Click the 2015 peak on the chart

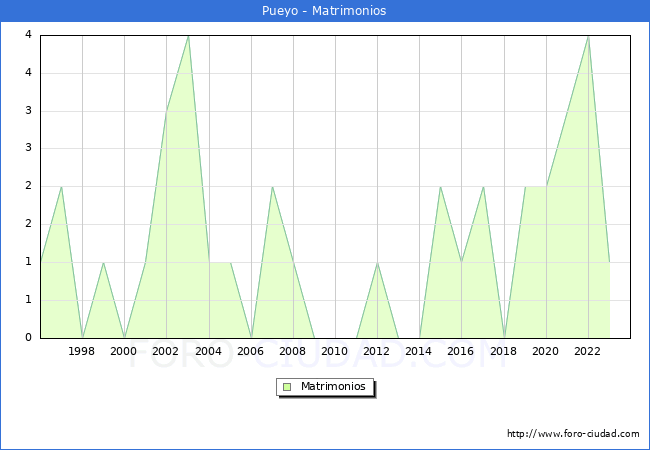tap(440, 187)
